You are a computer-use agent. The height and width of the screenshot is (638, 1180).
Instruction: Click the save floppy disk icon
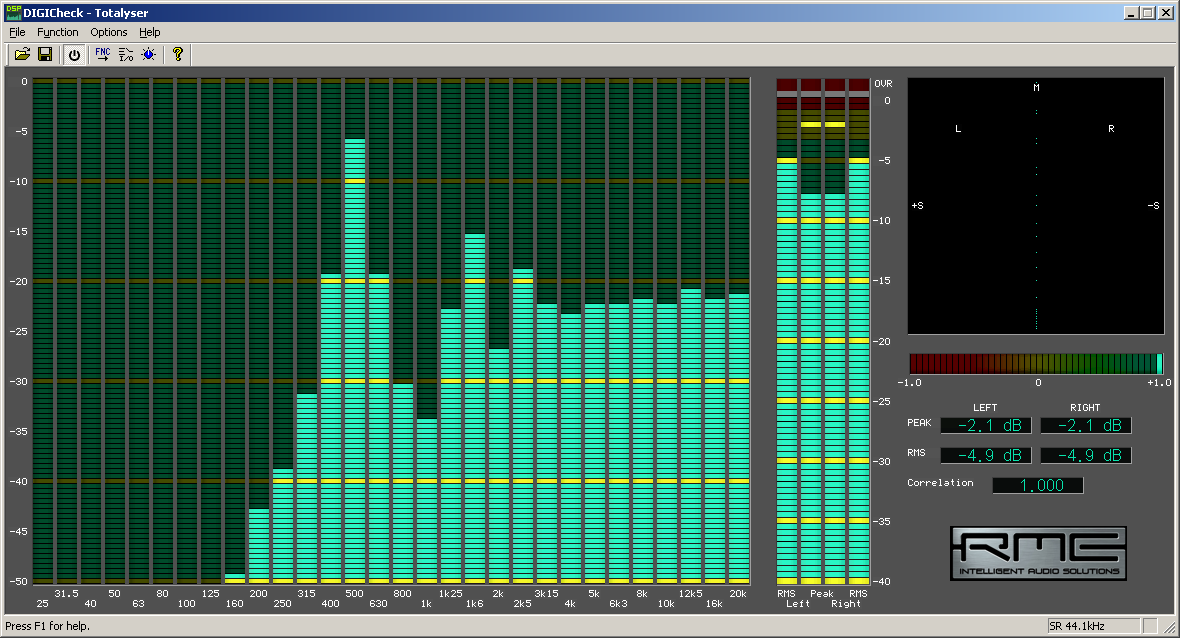pos(45,54)
